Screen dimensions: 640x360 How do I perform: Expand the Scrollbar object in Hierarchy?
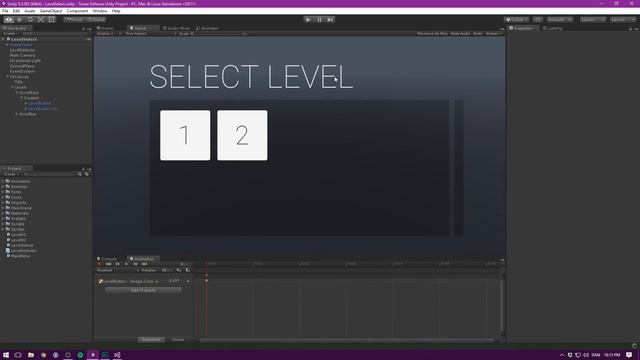(x=17, y=114)
